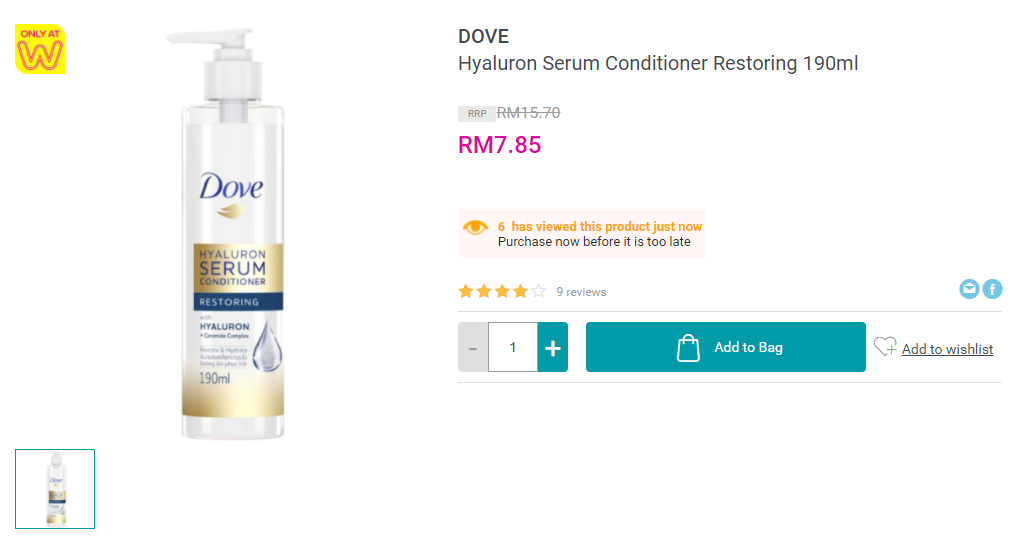Viewport: 1018px width, 539px height.
Task: Click the email share icon
Action: (969, 288)
